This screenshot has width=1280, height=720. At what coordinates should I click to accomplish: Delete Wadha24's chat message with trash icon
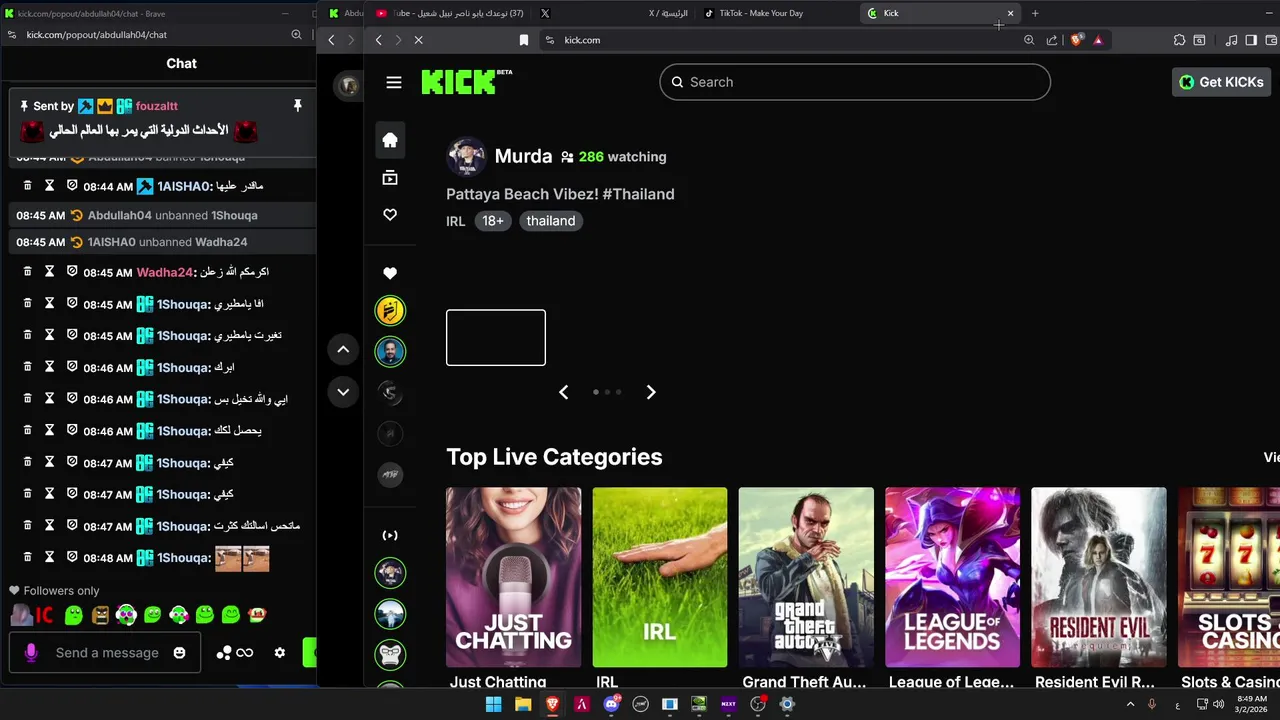click(28, 272)
